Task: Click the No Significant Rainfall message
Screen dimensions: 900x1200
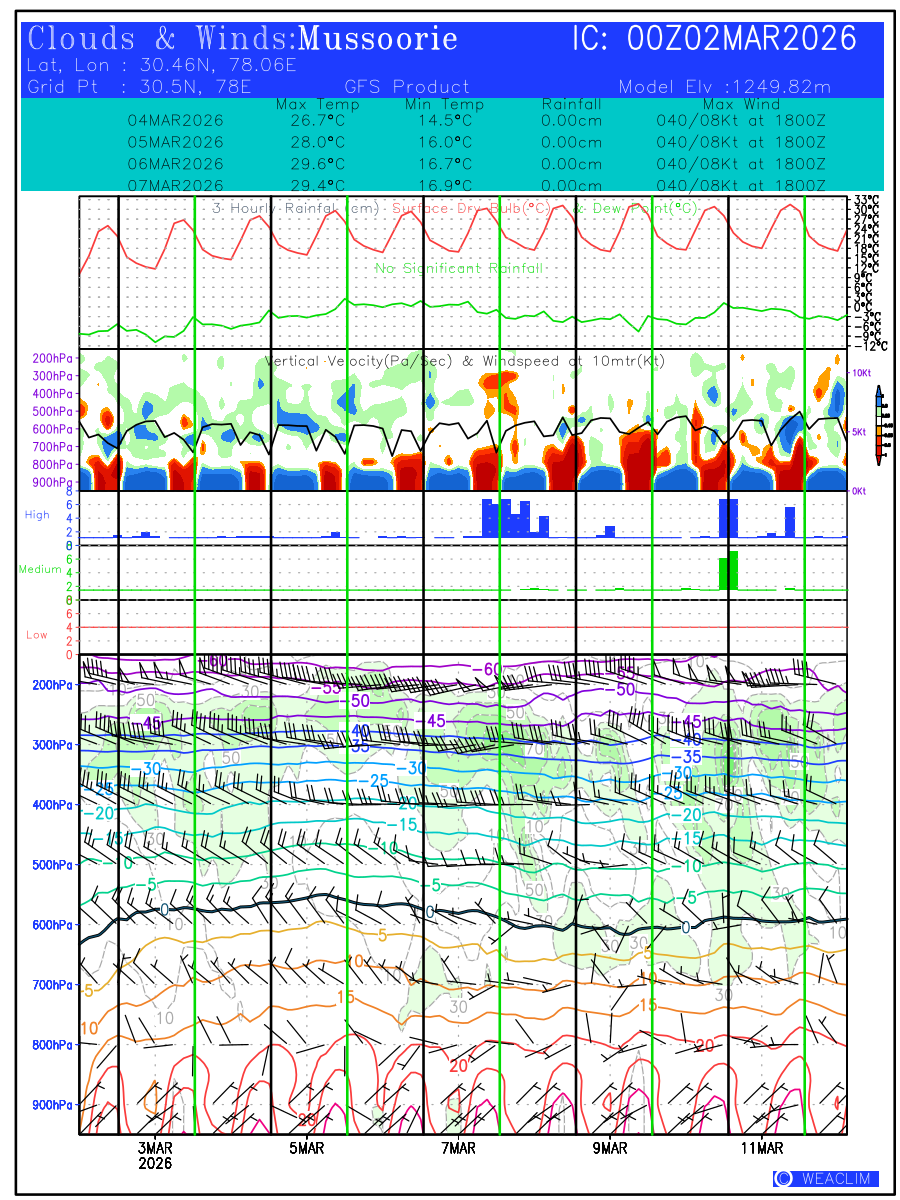Action: tap(459, 268)
